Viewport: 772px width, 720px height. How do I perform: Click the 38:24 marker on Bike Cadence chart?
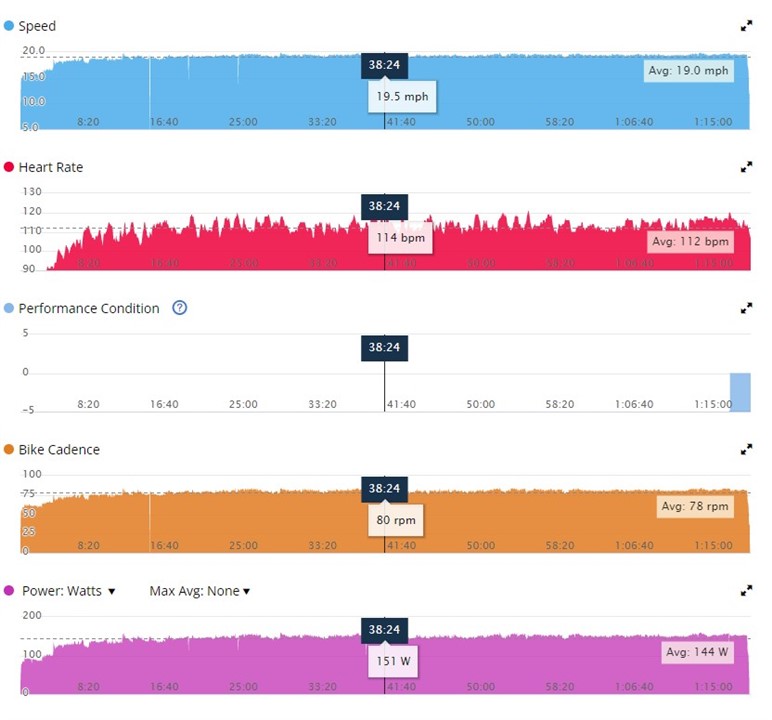[x=385, y=489]
